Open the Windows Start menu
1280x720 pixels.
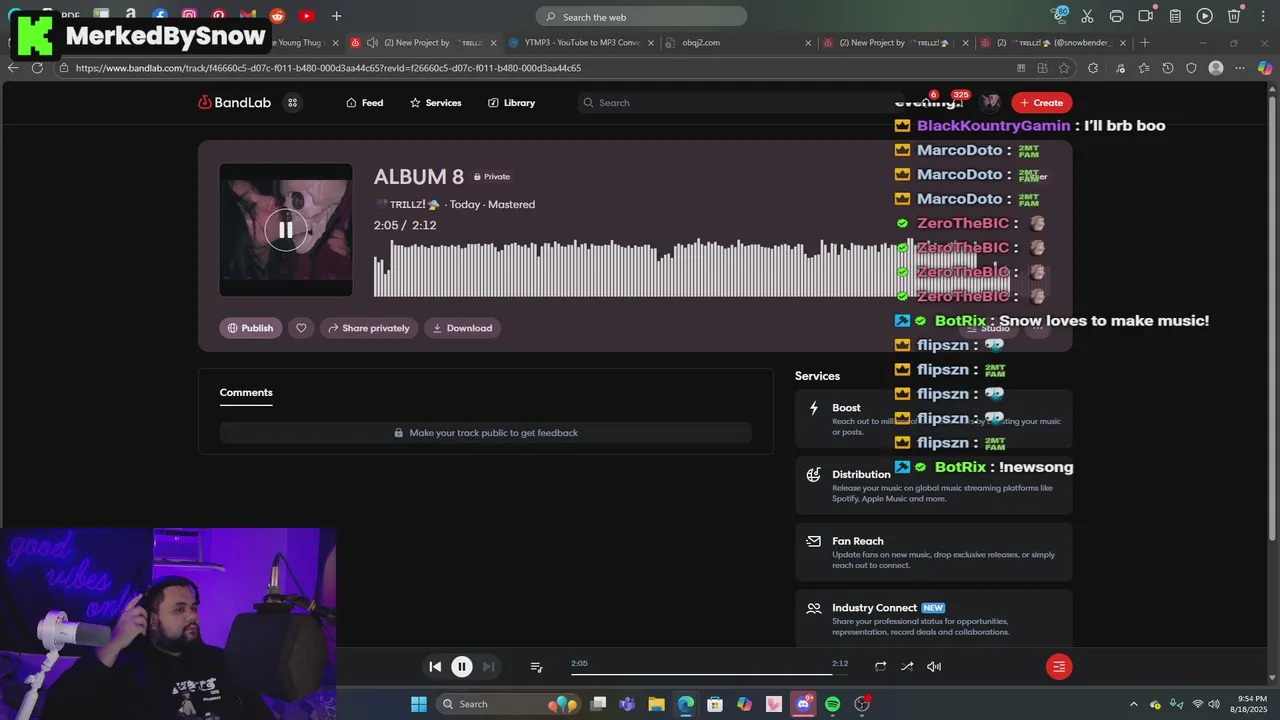pyautogui.click(x=419, y=704)
